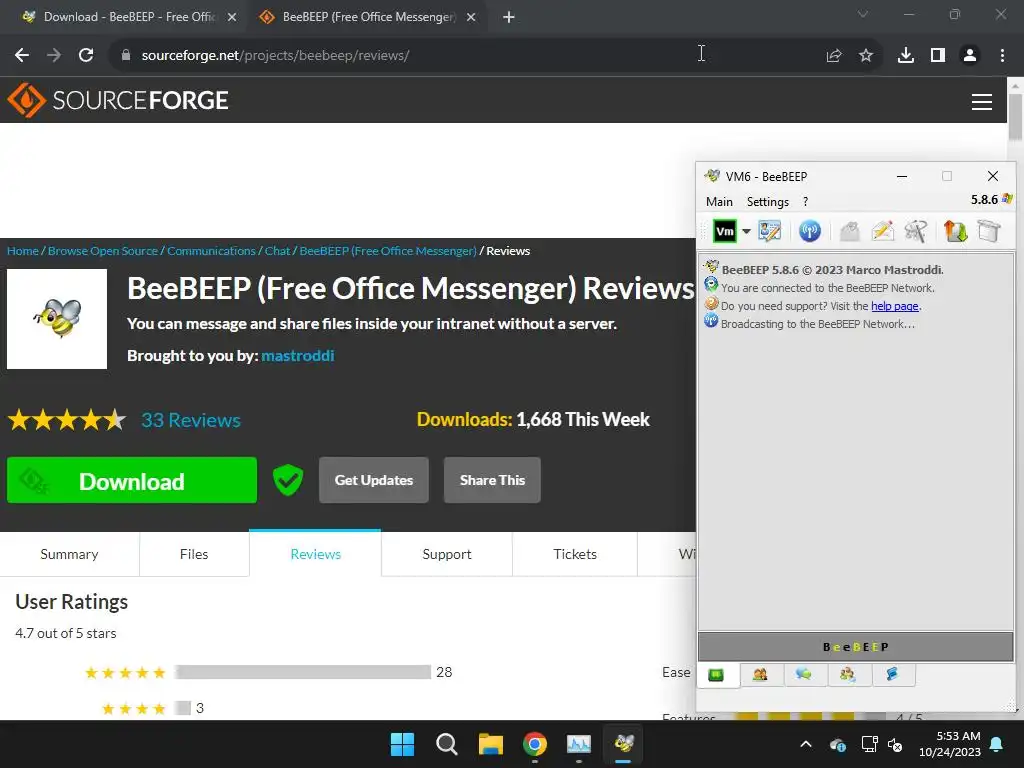Open the Settings menu in BeeBEEP
This screenshot has width=1024, height=768.
(x=767, y=202)
